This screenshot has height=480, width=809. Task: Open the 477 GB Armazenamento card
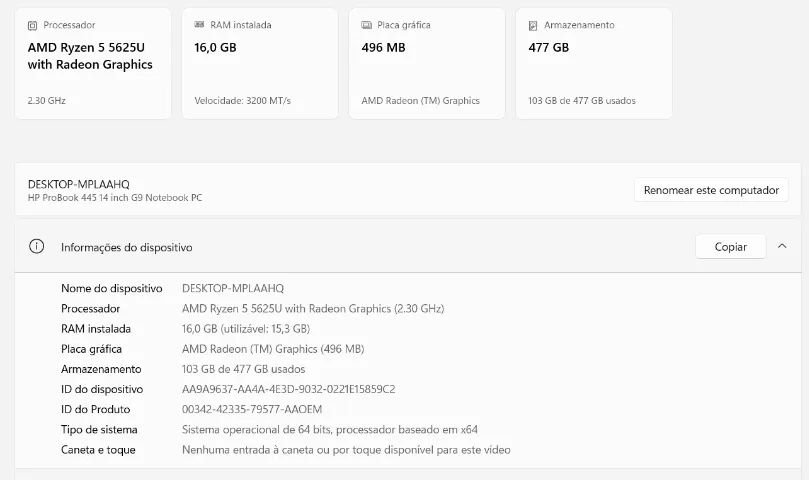tap(594, 63)
